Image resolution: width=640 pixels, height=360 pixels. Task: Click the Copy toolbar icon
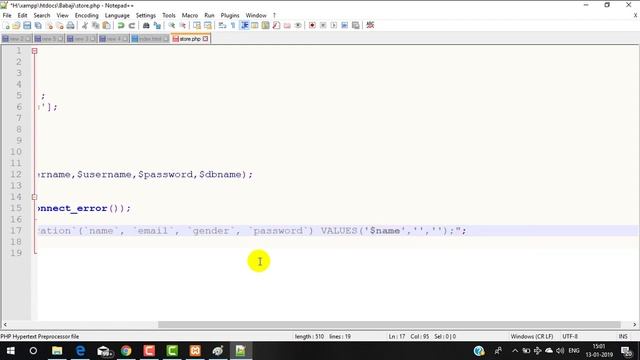pos(96,25)
